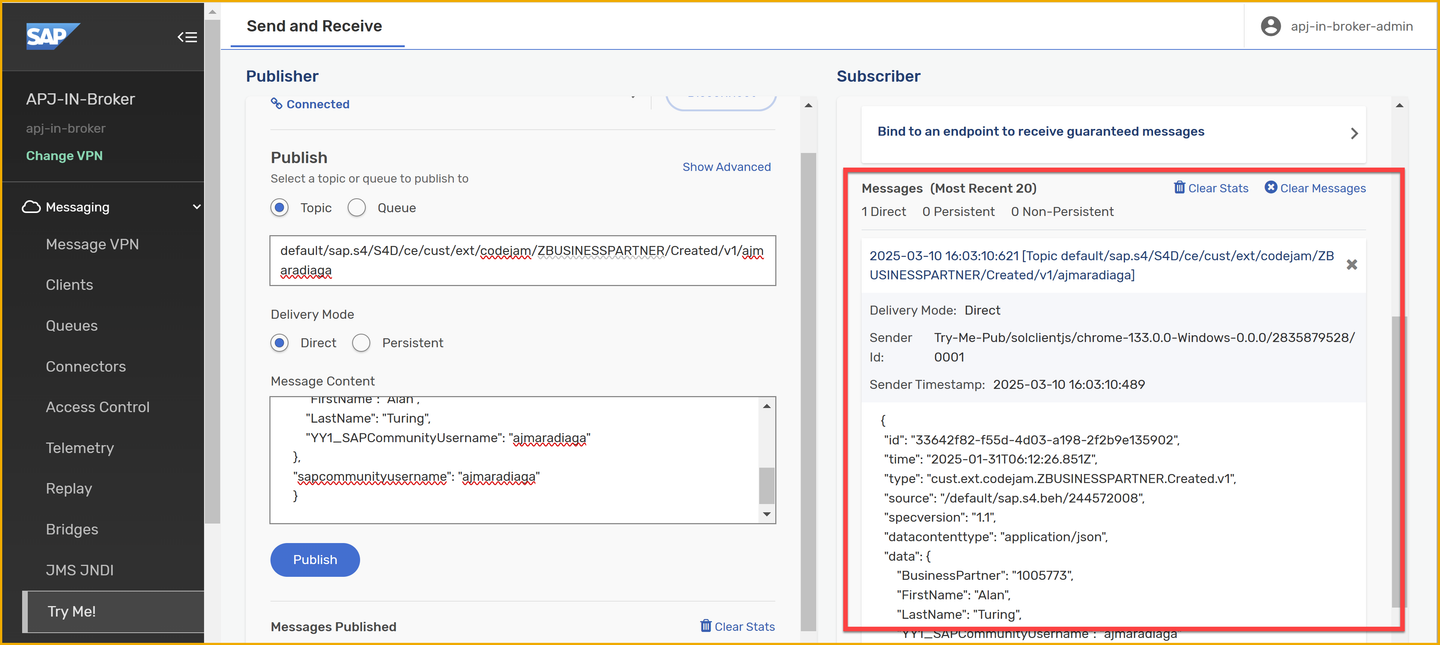The image size is (1440, 645).
Task: Go to Queues
Action: [72, 326]
